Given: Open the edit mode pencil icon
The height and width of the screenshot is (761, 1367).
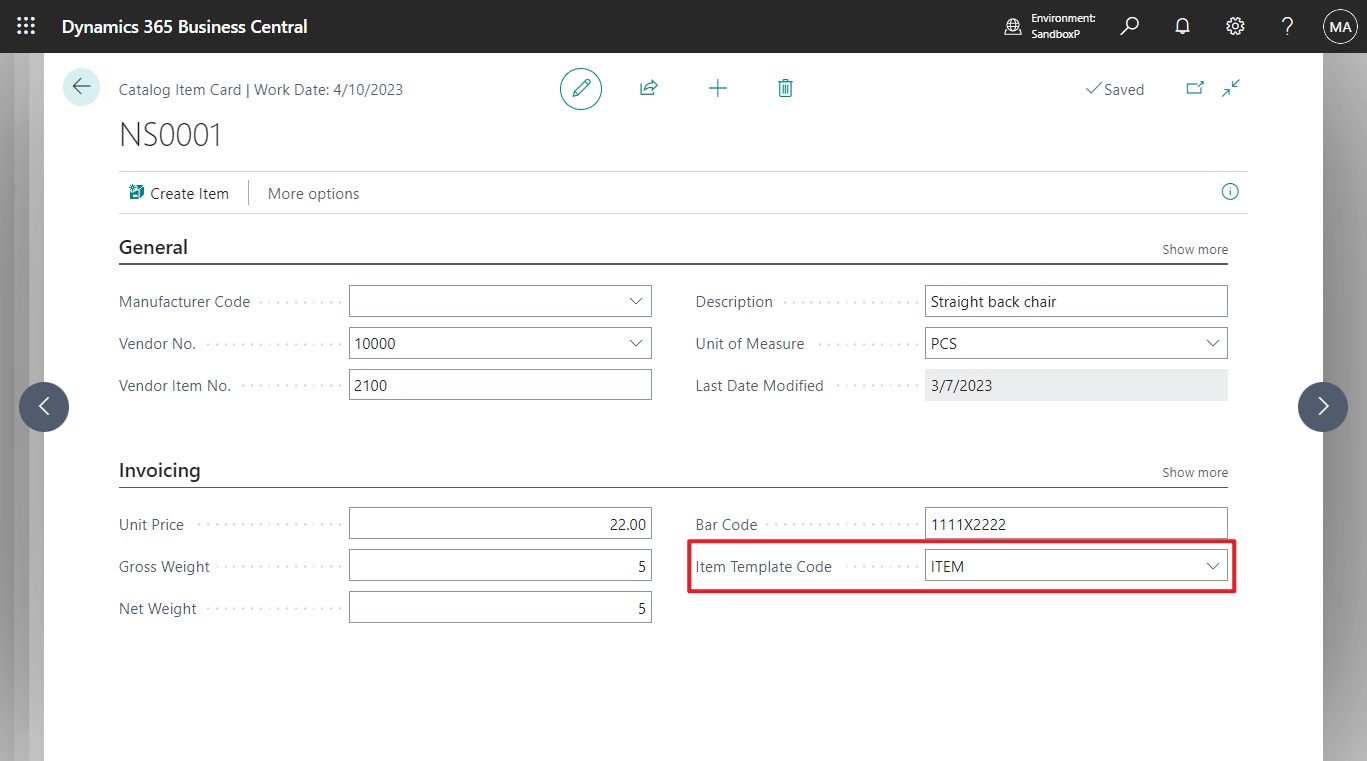Looking at the screenshot, I should pos(580,88).
